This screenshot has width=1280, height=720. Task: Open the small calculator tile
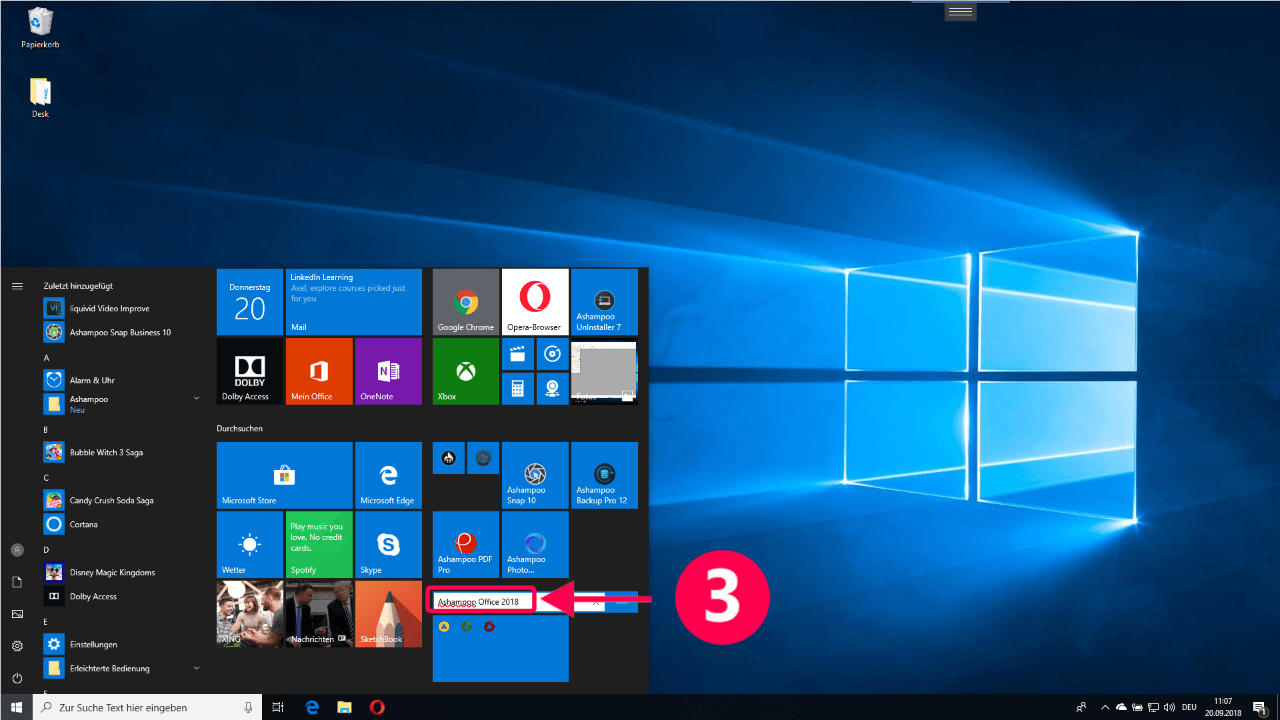[517, 388]
